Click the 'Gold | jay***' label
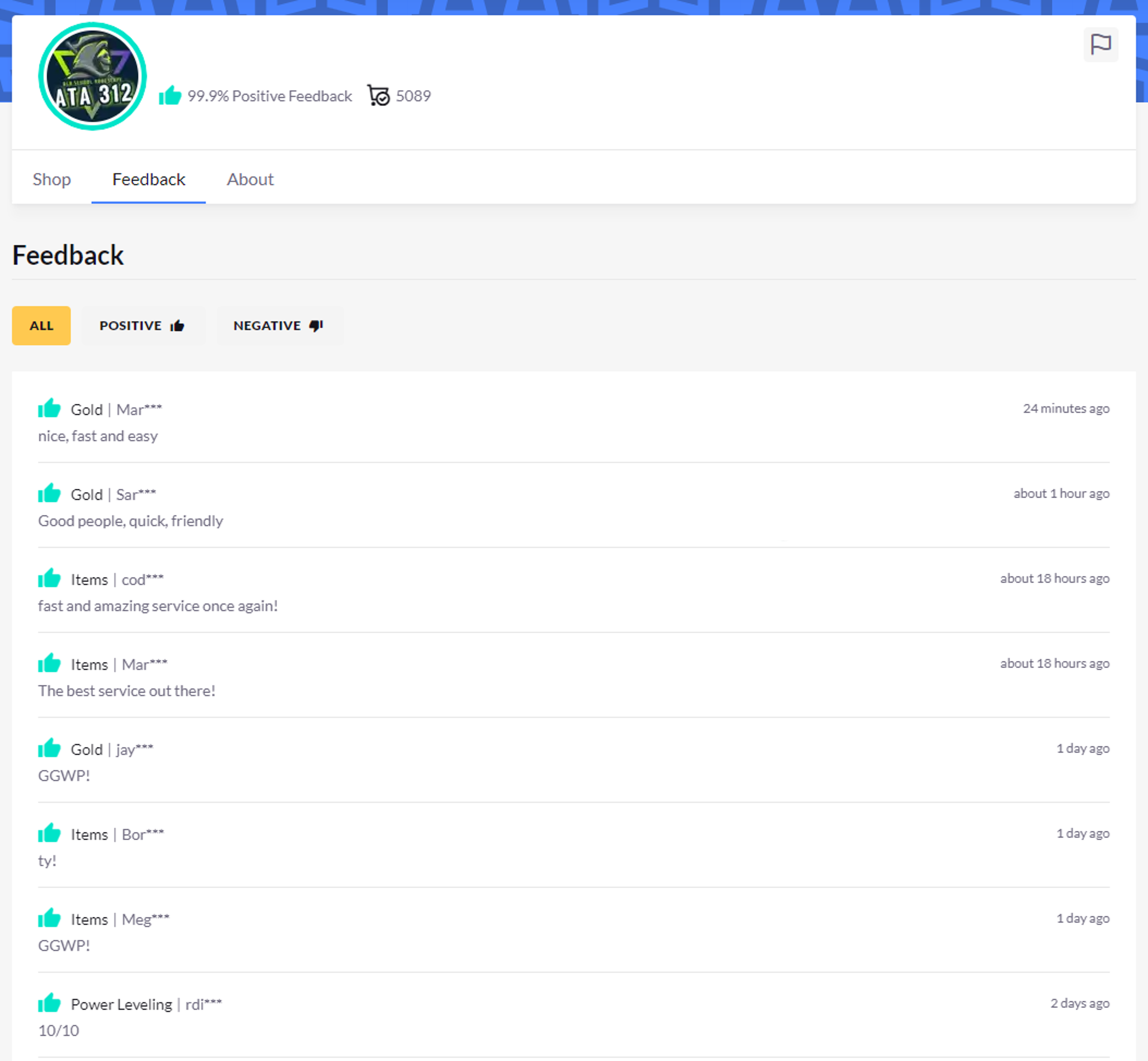1148x1061 pixels. 112,750
